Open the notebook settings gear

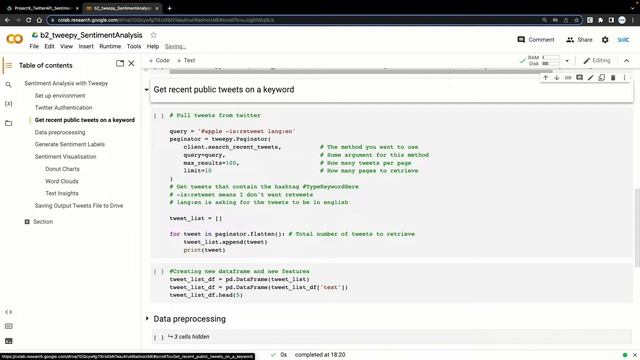click(605, 40)
